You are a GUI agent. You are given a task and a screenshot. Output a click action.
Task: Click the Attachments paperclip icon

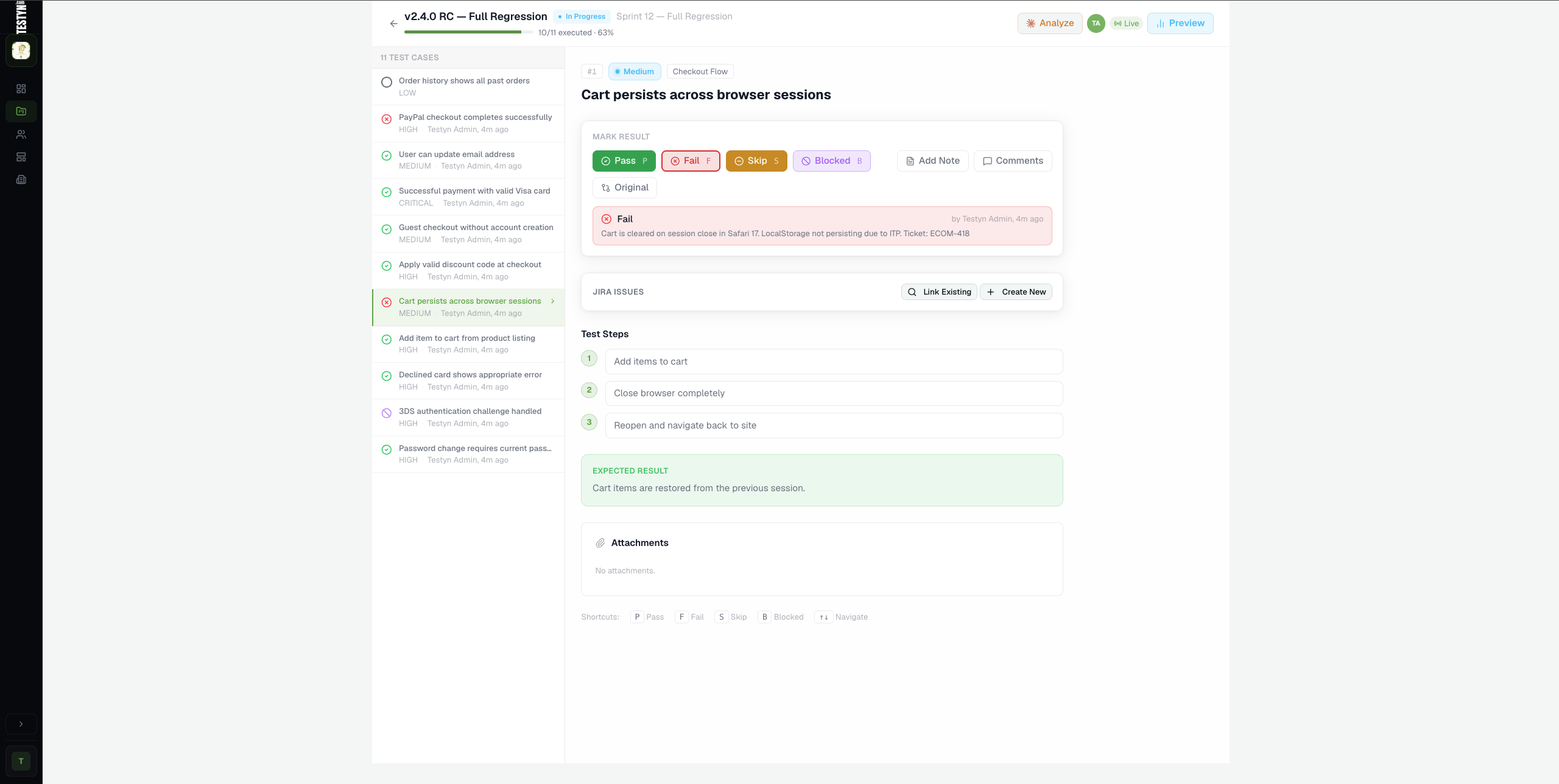pos(600,543)
